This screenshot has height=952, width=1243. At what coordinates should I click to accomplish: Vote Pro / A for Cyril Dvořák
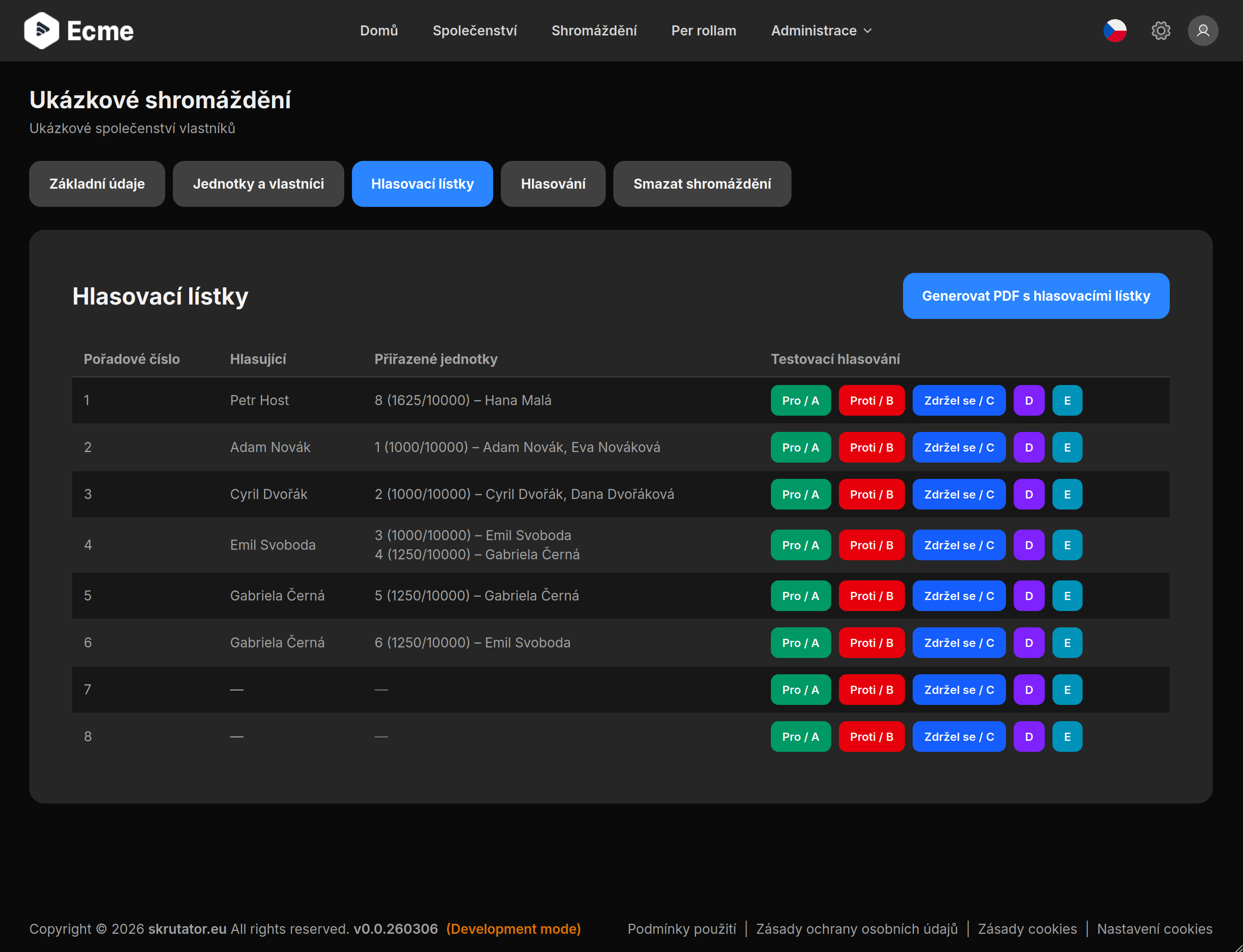[801, 495]
